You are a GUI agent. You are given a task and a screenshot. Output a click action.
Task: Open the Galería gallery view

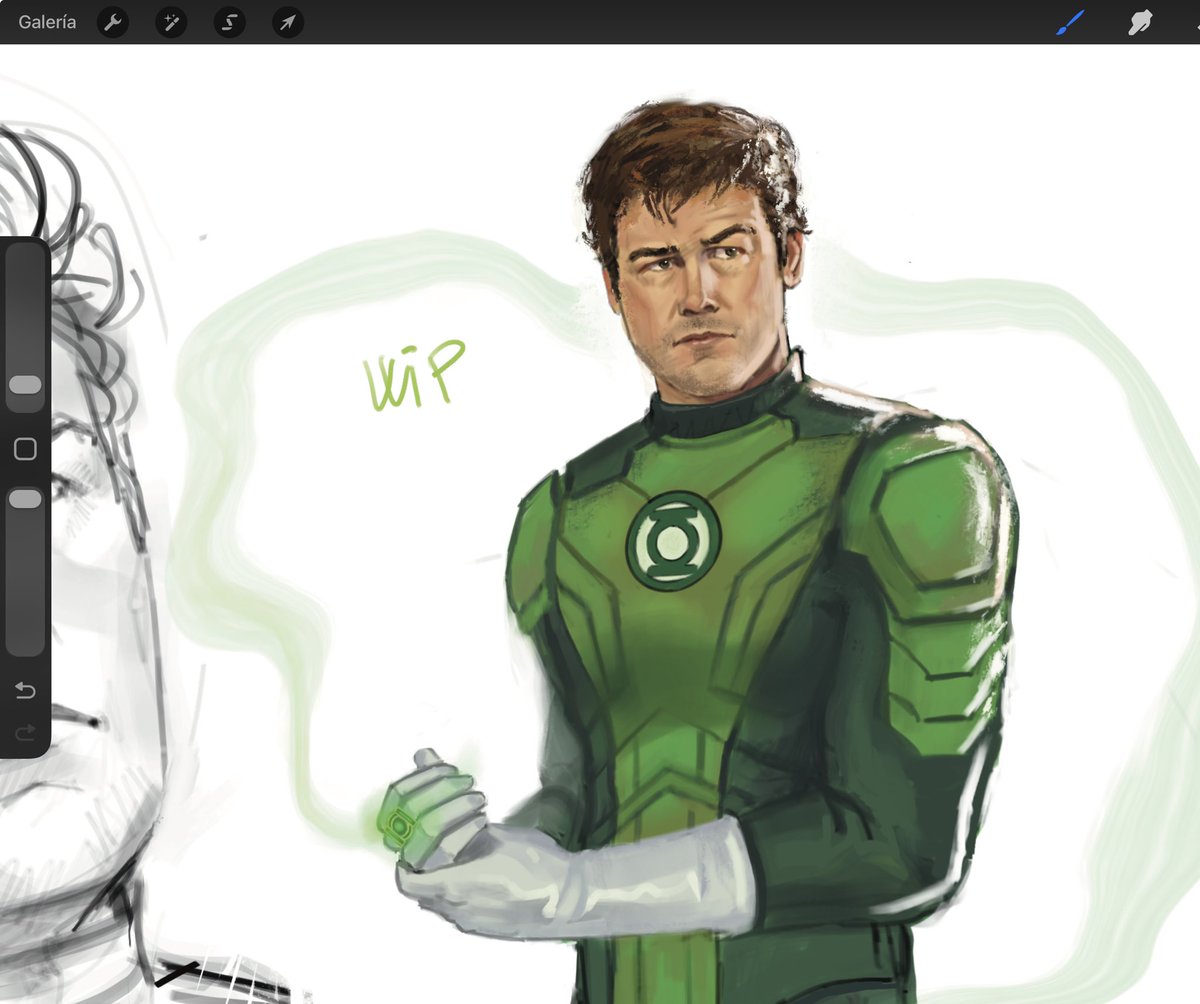tap(47, 22)
